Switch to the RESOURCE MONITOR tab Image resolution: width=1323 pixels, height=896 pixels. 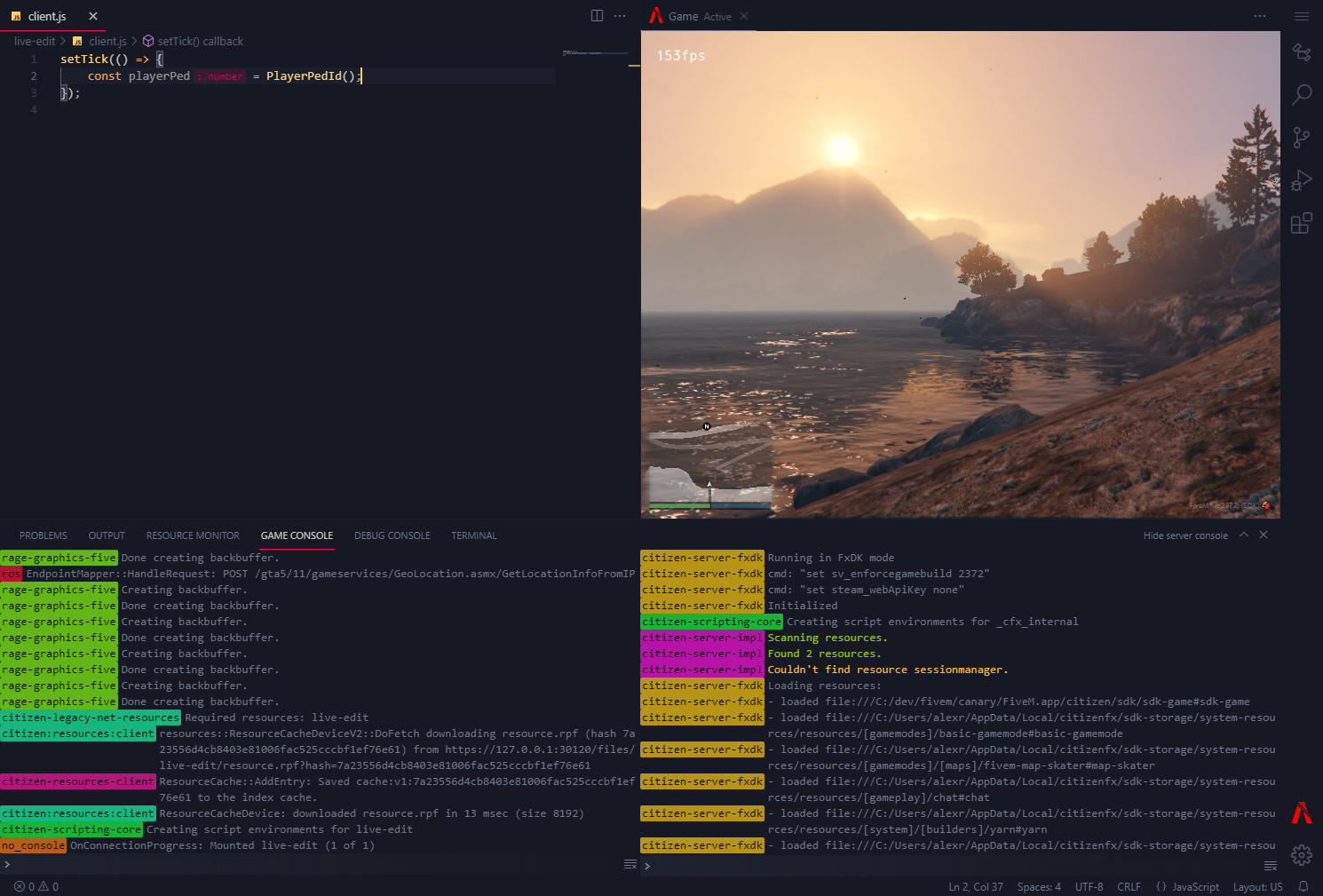(192, 535)
